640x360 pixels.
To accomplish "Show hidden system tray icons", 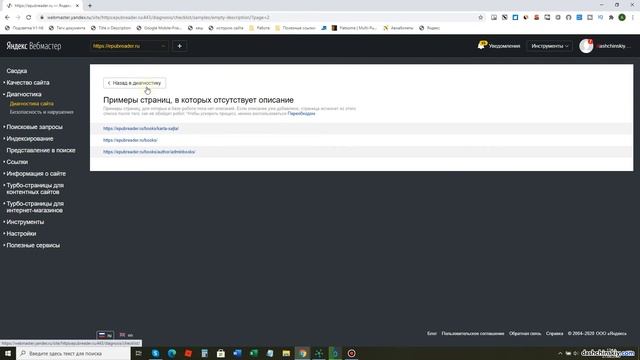I will pos(560,353).
